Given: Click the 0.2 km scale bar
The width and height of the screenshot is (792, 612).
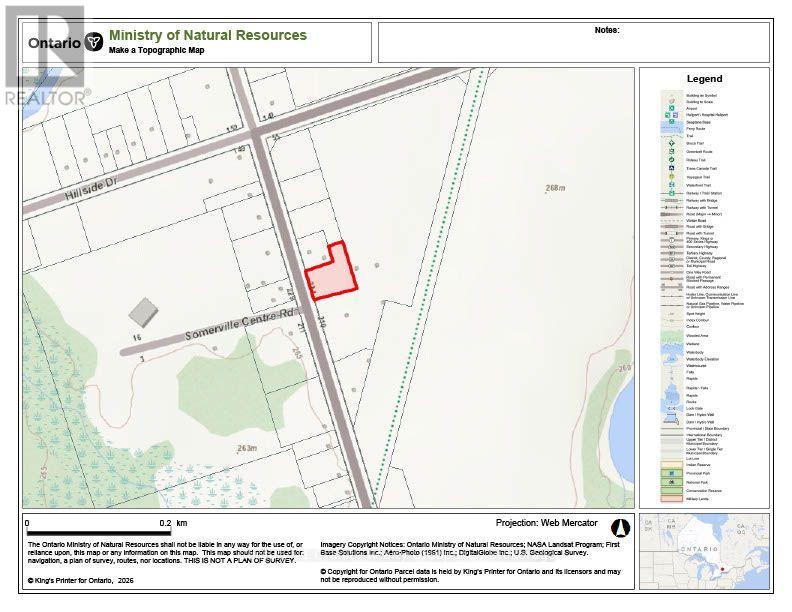Looking at the screenshot, I should pyautogui.click(x=98, y=533).
